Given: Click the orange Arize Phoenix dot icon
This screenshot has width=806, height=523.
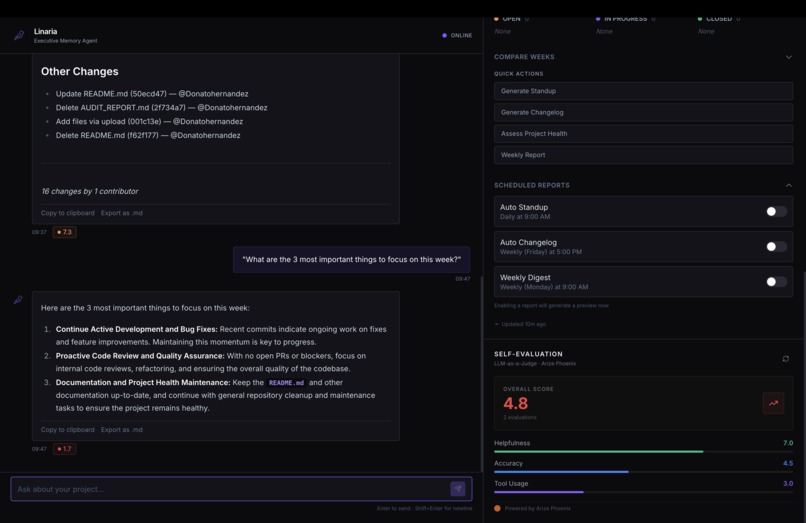Looking at the screenshot, I should pos(497,508).
